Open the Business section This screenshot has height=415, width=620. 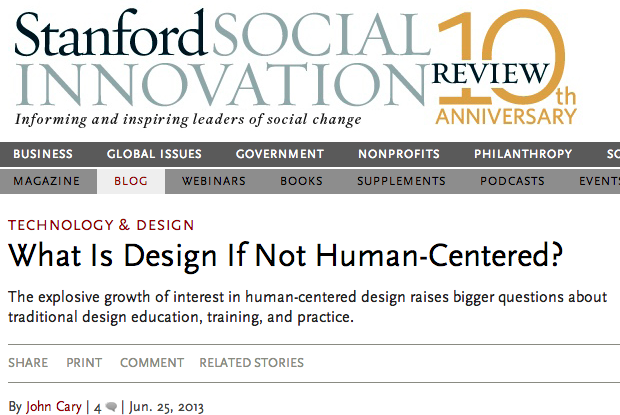pyautogui.click(x=43, y=154)
